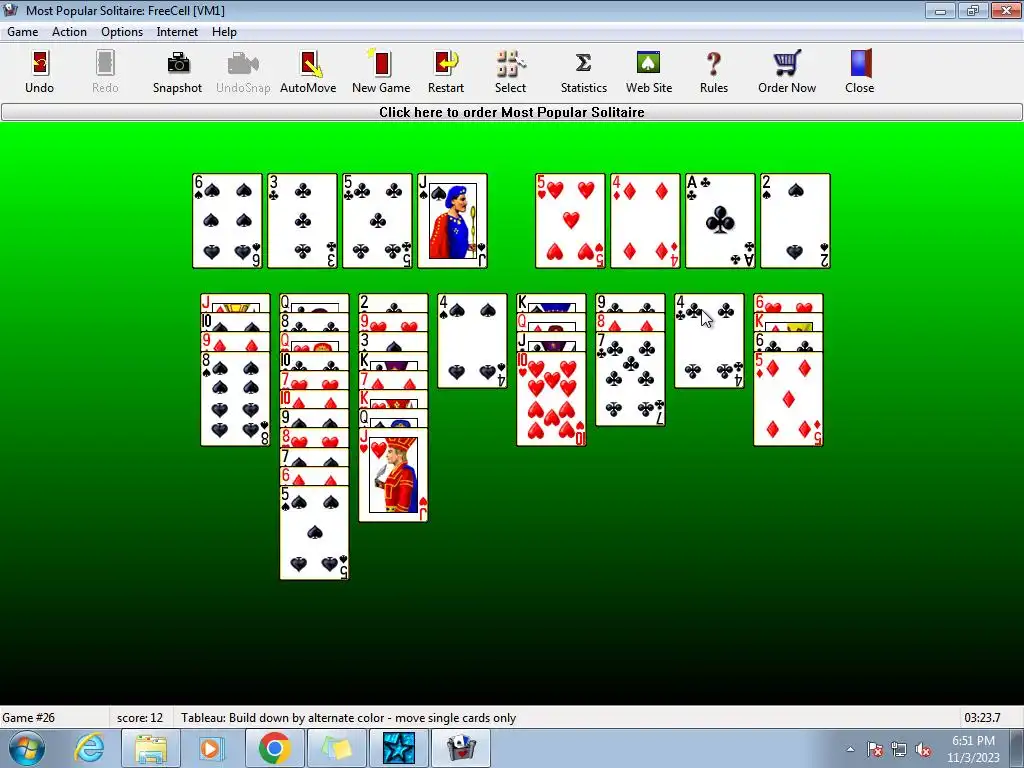Run AutoMove from the toolbar
This screenshot has width=1024, height=768.
pos(308,72)
